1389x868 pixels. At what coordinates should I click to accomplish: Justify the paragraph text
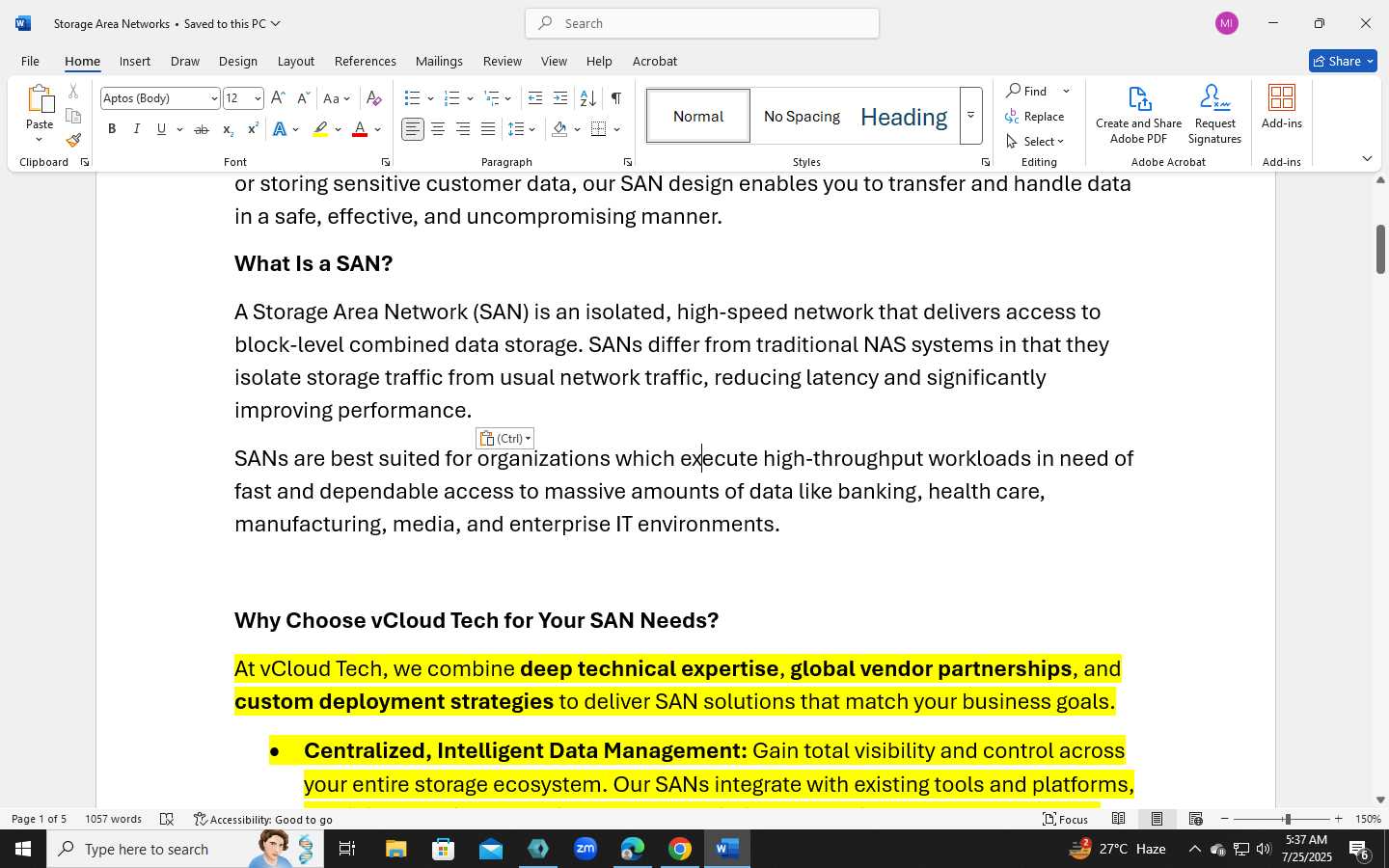pyautogui.click(x=488, y=129)
